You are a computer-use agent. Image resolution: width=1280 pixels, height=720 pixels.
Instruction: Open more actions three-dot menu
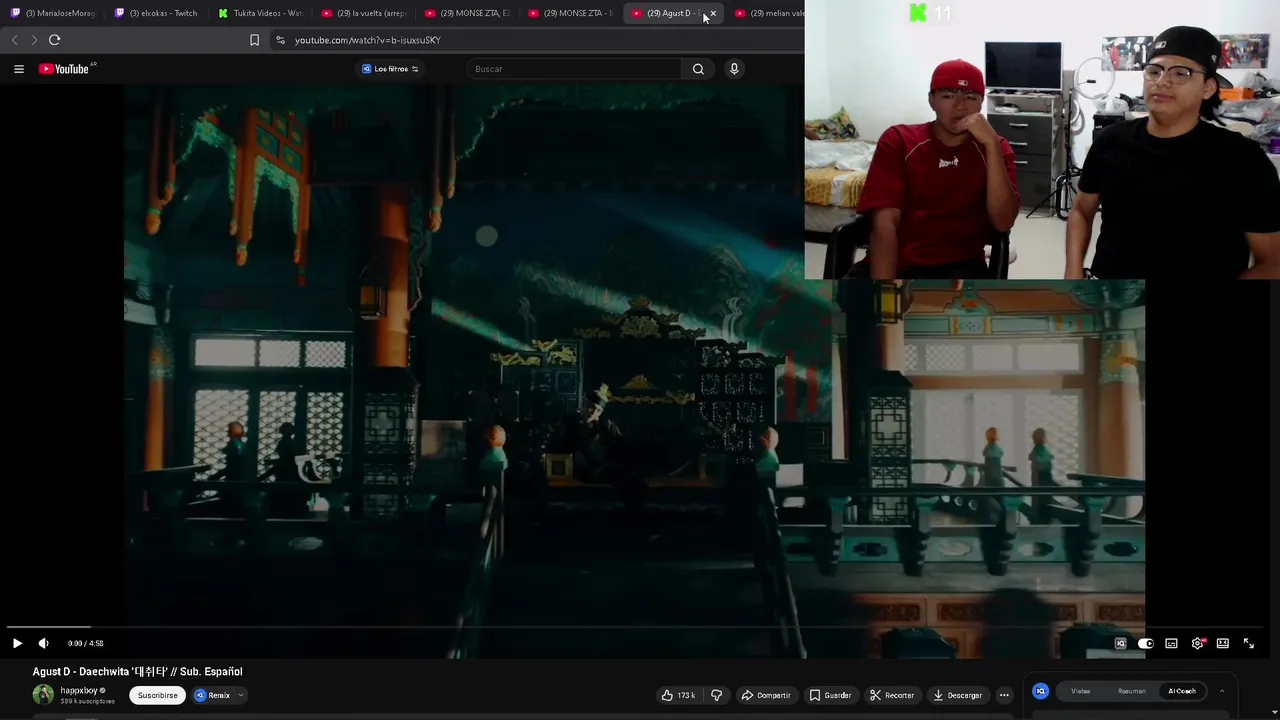pyautogui.click(x=1004, y=695)
